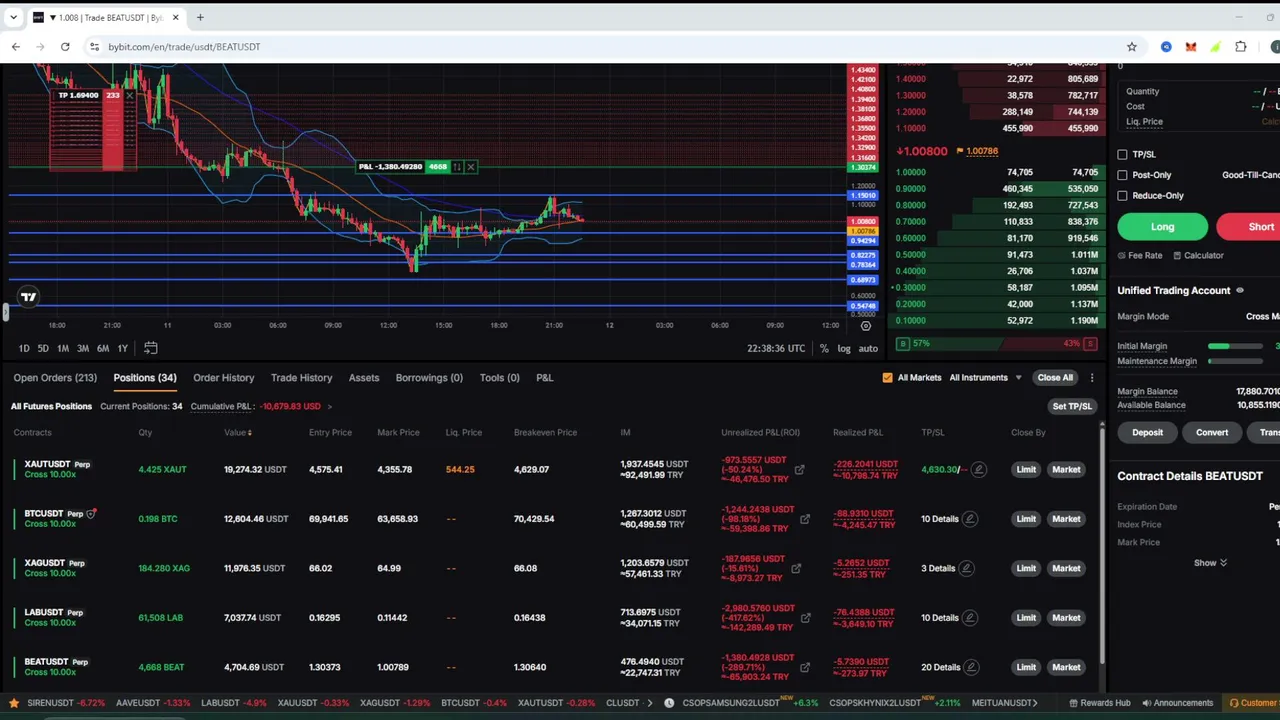Click the Close All positions button
Screen dimensions: 1280x720
point(1055,378)
